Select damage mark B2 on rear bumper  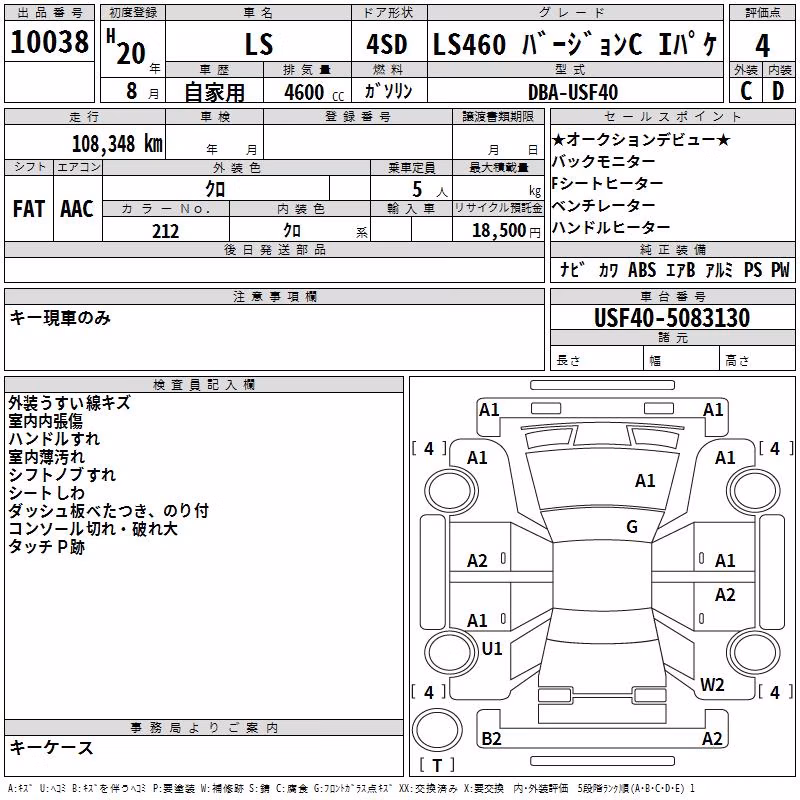(491, 738)
